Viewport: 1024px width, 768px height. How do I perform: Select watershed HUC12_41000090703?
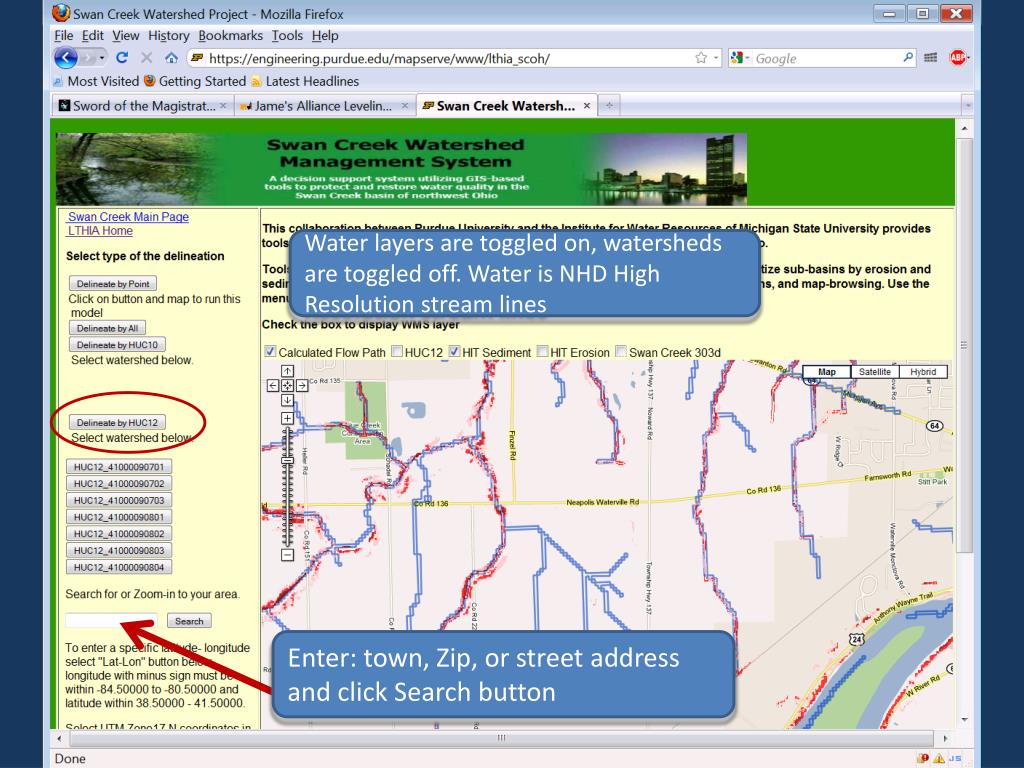point(119,500)
